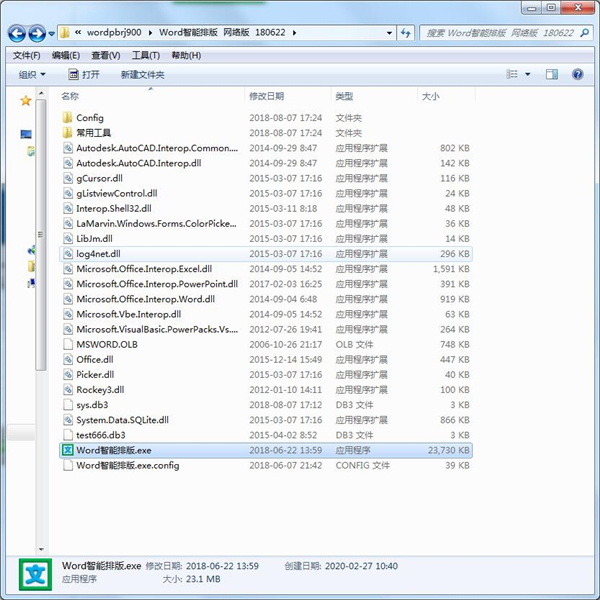Click the 打开 toolbar button
The image size is (600, 600).
(x=84, y=74)
